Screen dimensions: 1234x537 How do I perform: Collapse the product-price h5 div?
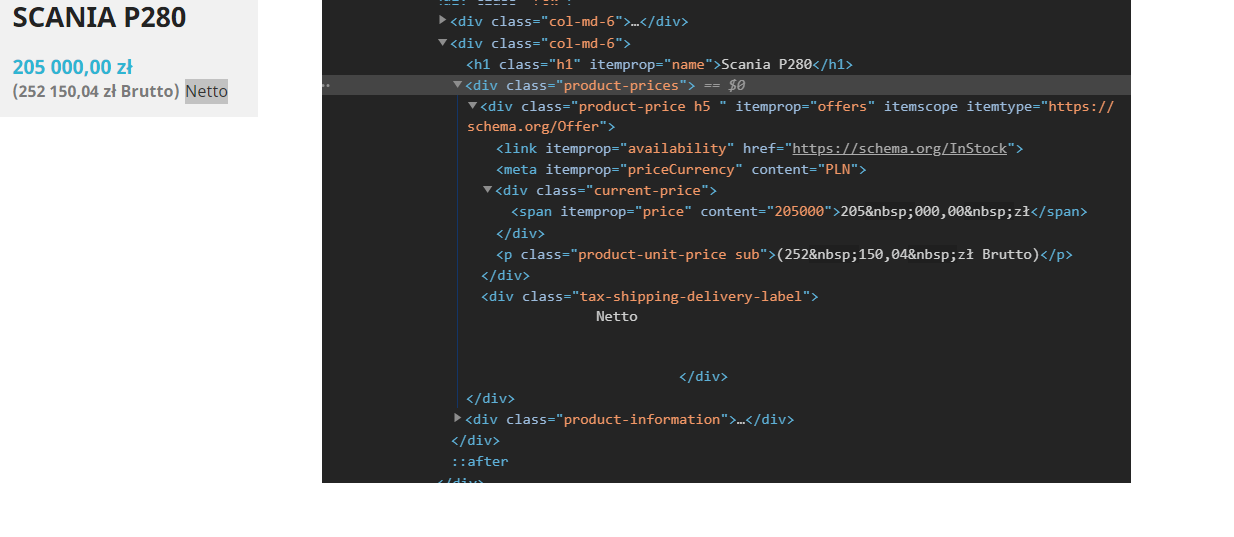[x=473, y=106]
